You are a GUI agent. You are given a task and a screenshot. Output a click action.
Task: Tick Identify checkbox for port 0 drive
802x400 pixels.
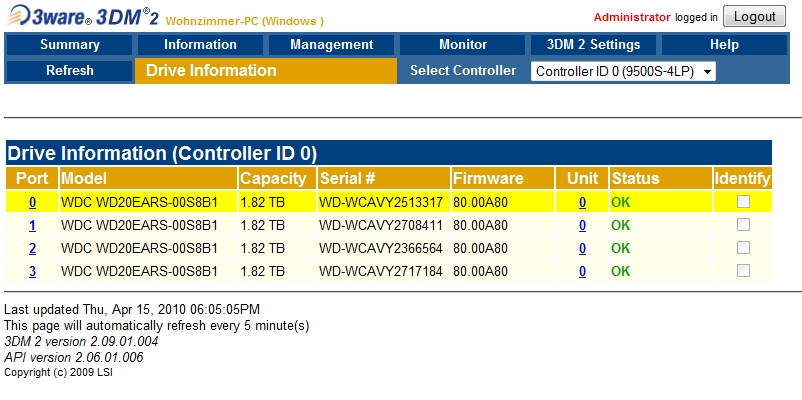[743, 202]
